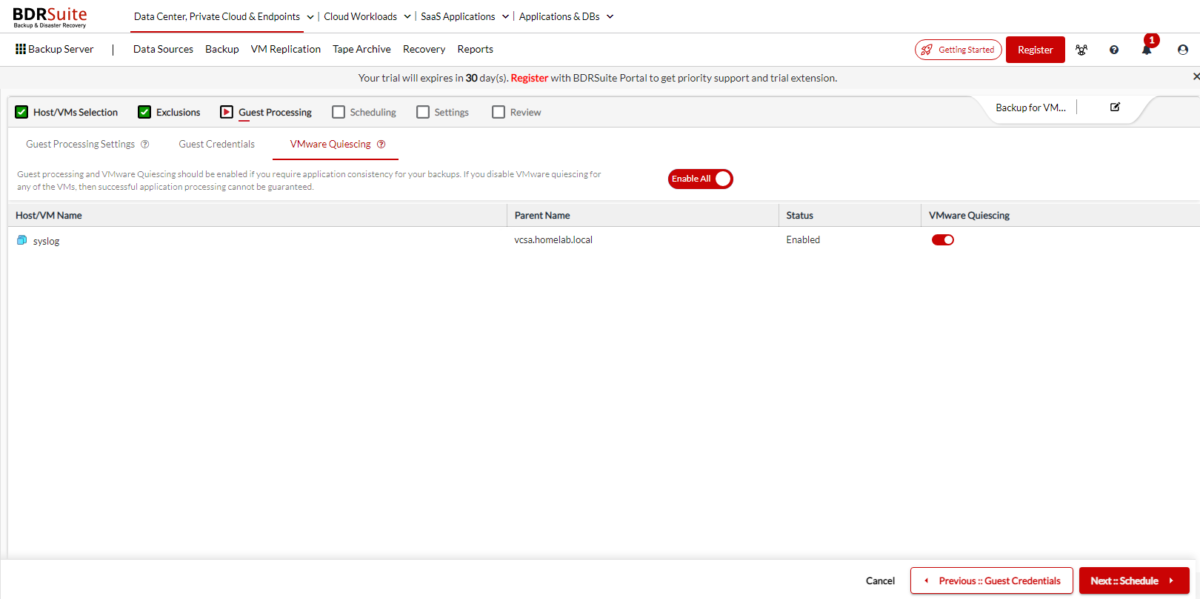Click the infrastructure topology icon
This screenshot has height=599, width=1200.
[x=1081, y=49]
